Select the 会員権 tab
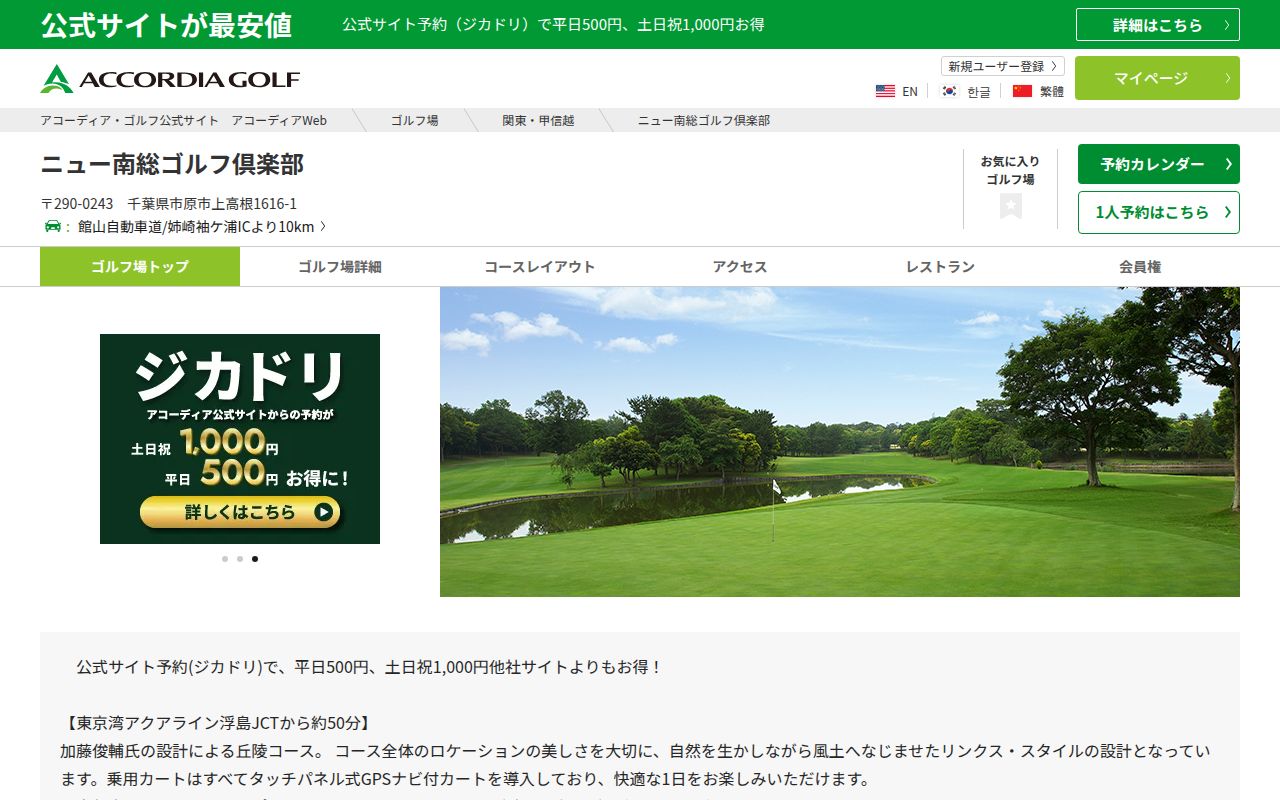The height and width of the screenshot is (800, 1280). [x=1140, y=267]
